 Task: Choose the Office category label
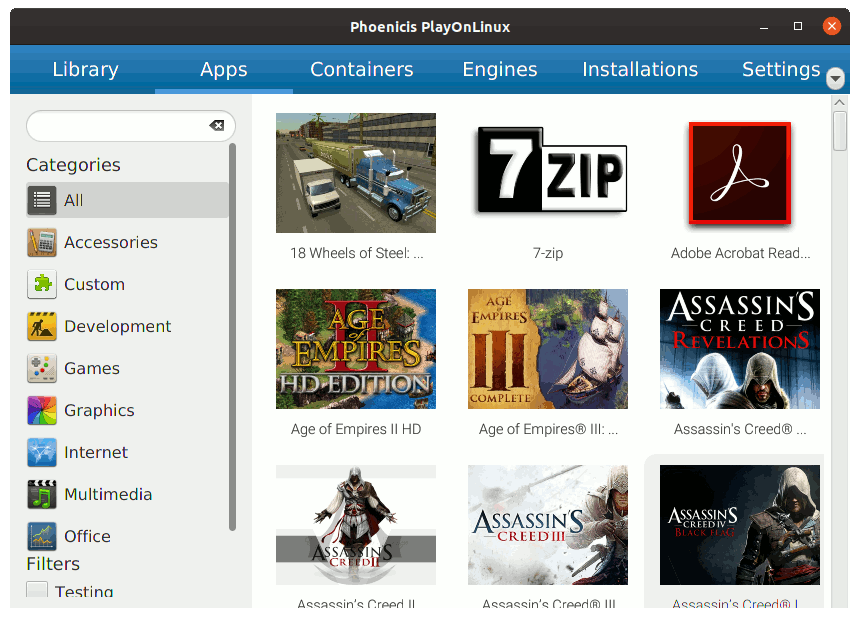[x=87, y=536]
